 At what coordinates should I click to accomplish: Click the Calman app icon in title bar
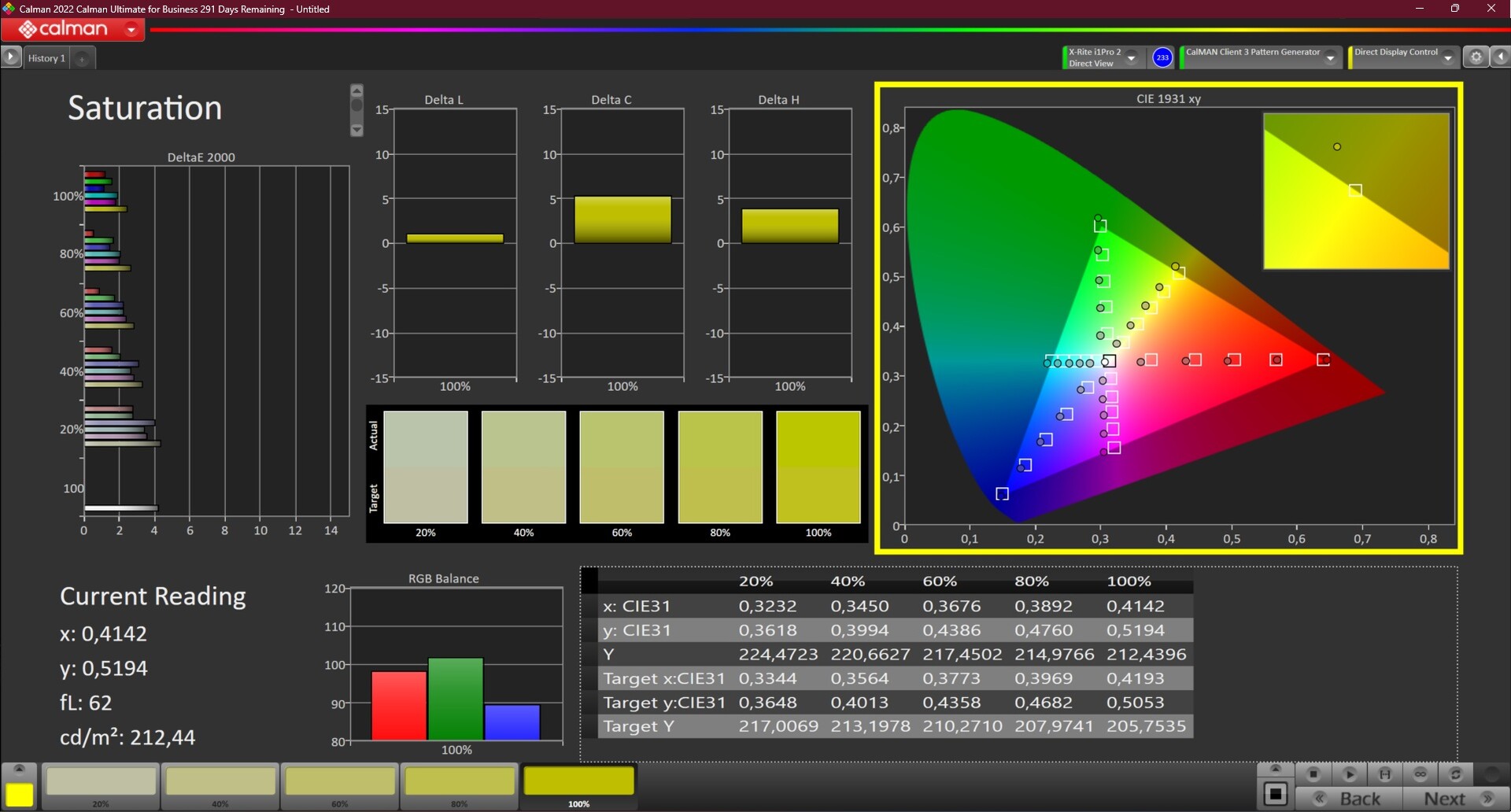[x=9, y=9]
